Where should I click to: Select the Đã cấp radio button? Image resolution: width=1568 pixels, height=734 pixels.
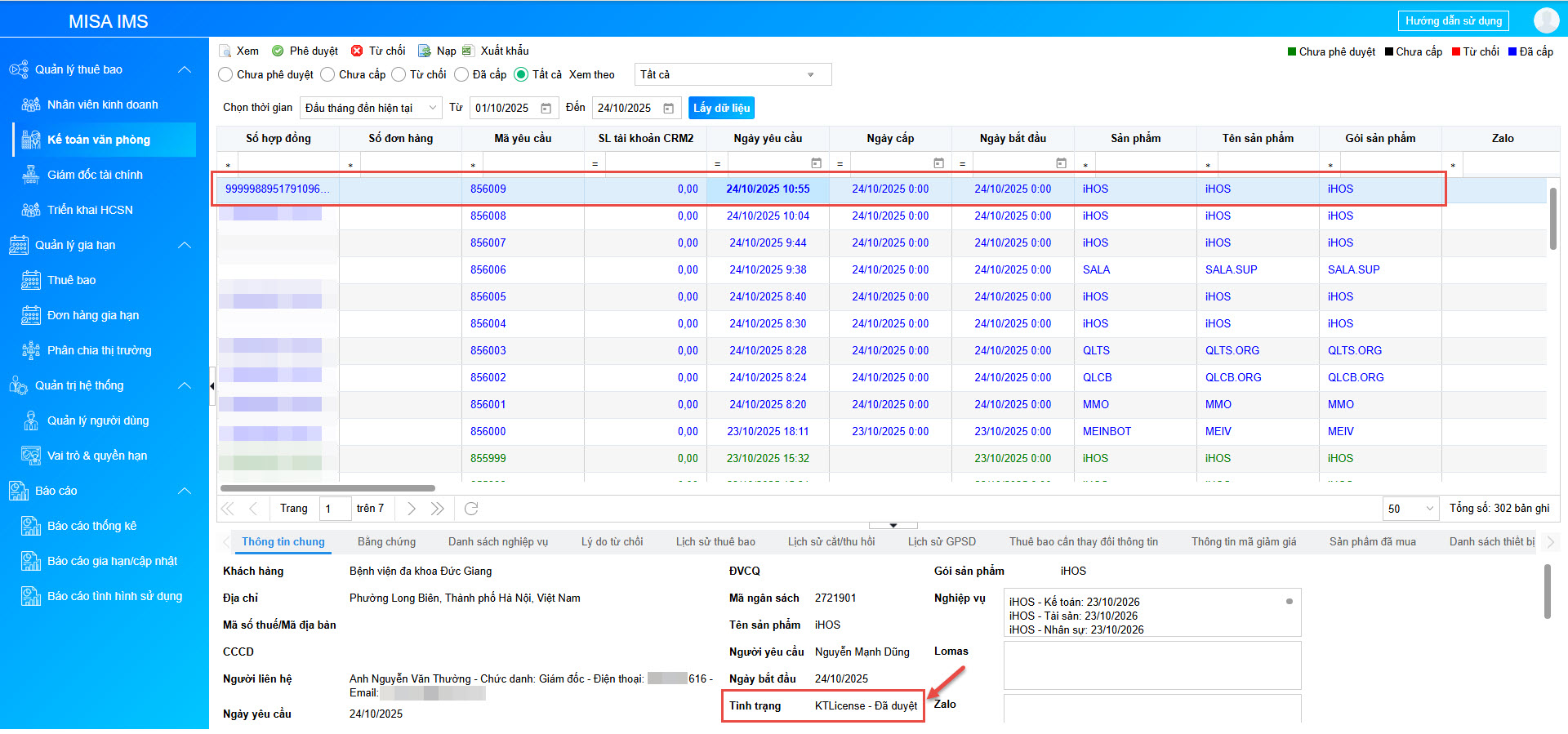[461, 74]
